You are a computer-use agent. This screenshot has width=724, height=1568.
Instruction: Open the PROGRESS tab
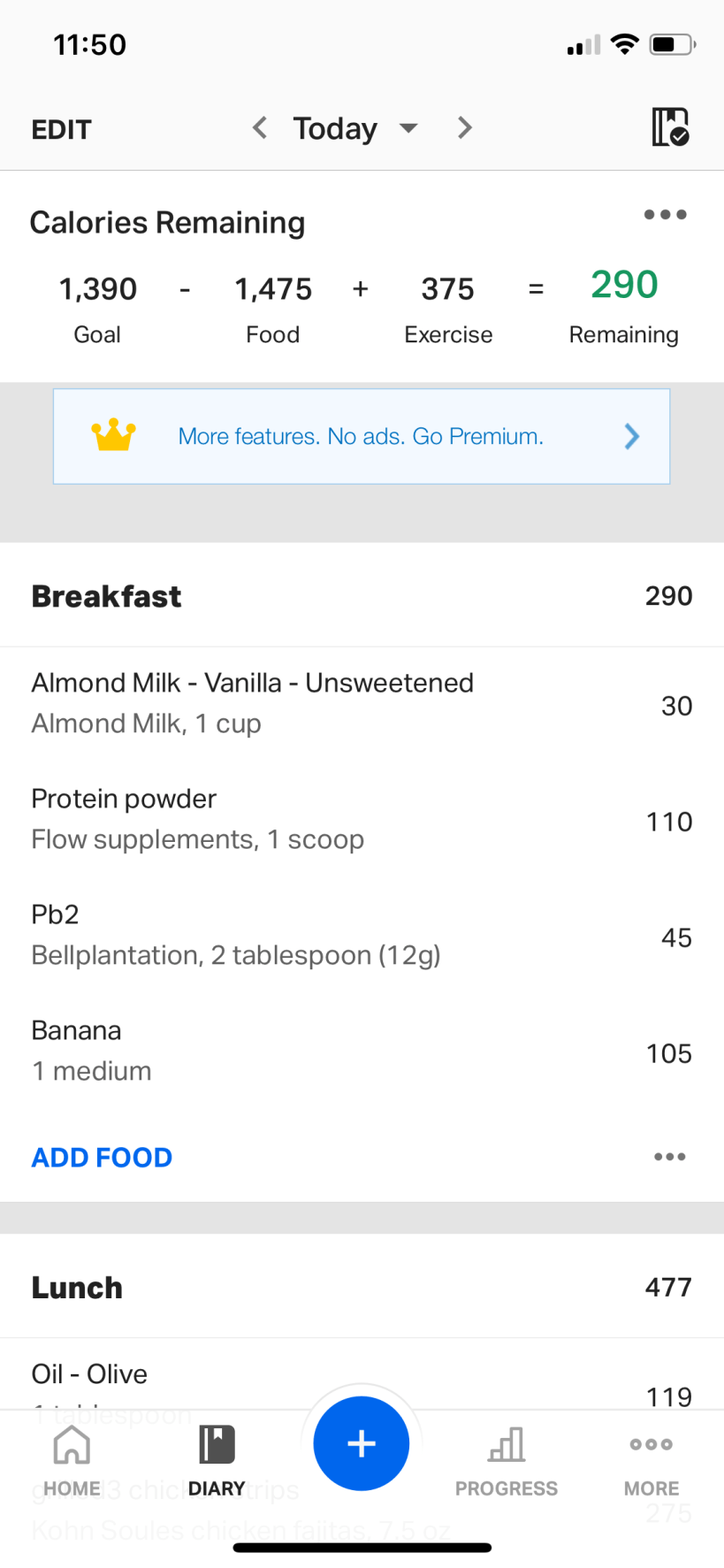coord(507,1461)
